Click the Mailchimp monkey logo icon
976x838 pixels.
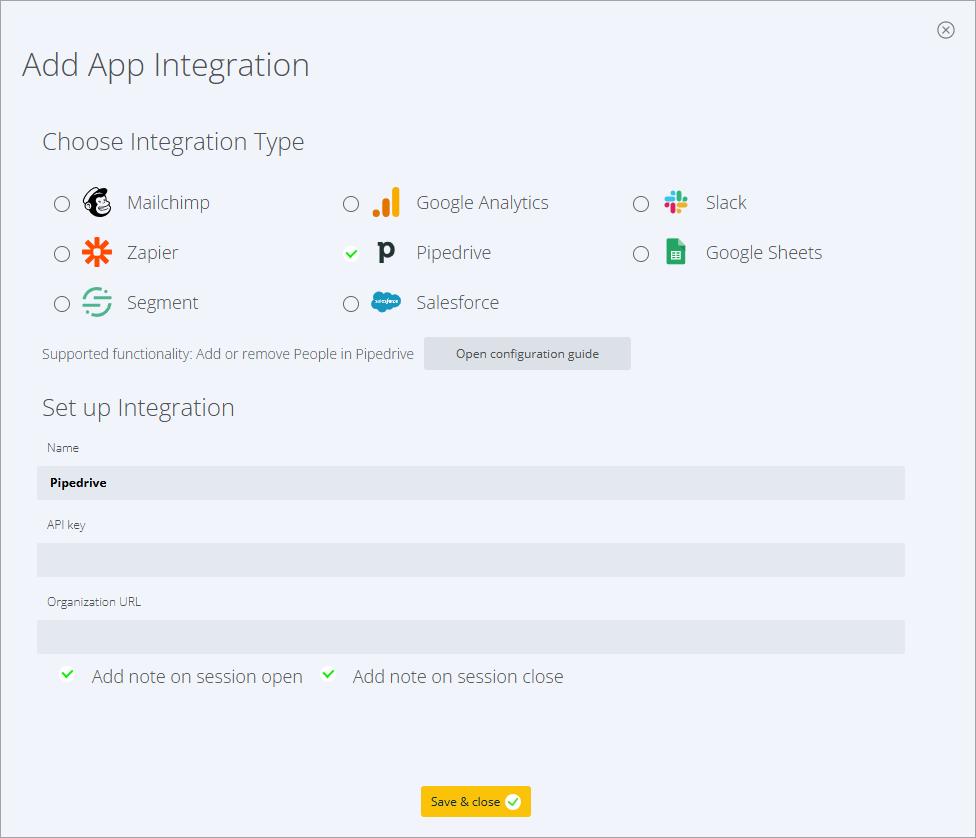coord(97,202)
